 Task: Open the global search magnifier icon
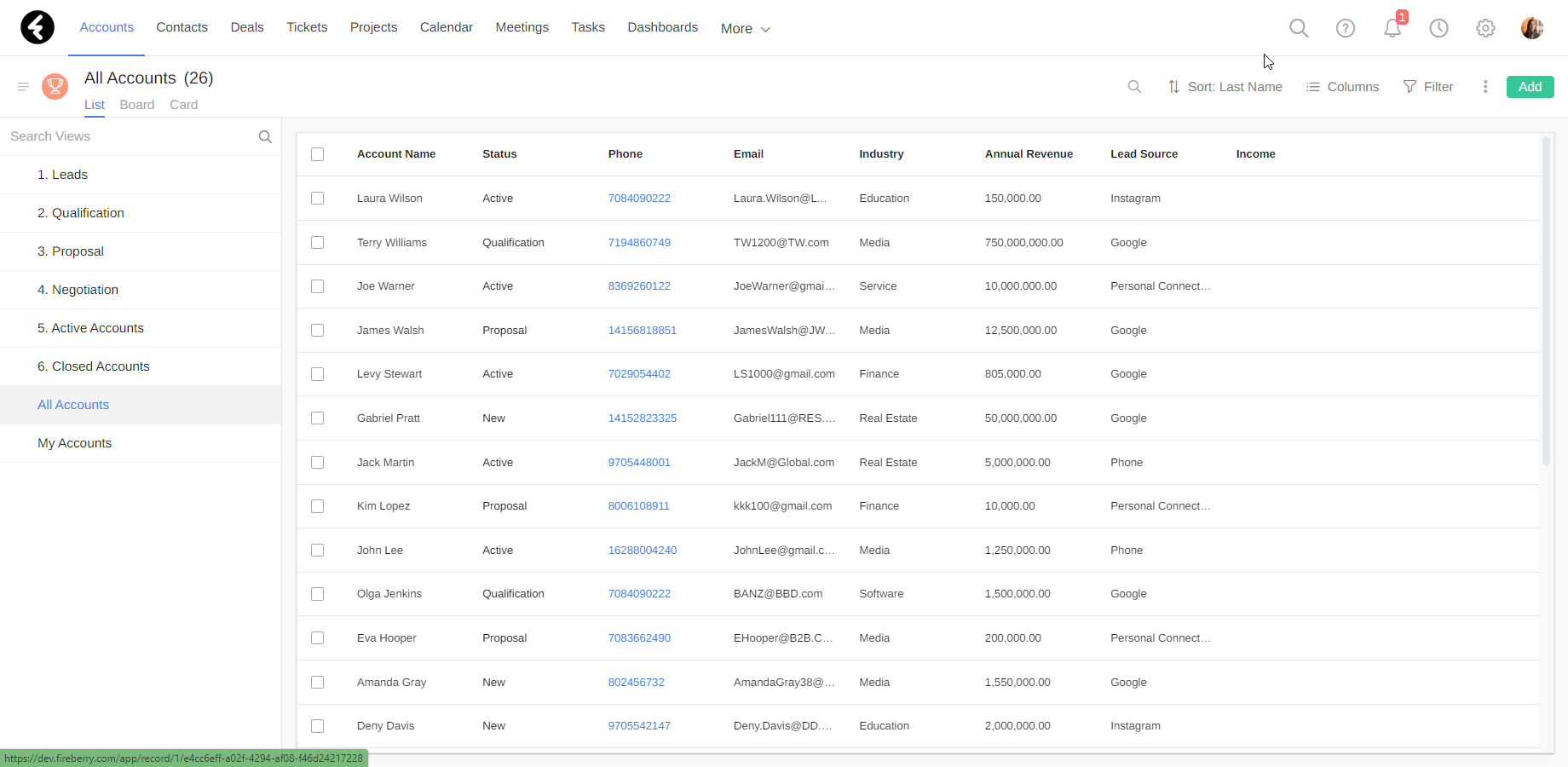1299,28
